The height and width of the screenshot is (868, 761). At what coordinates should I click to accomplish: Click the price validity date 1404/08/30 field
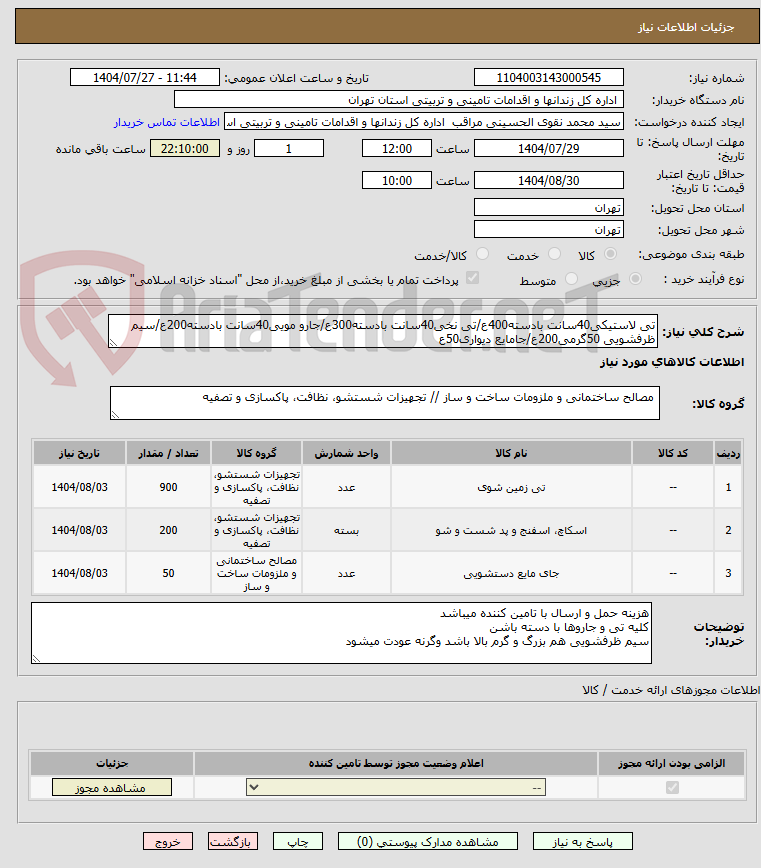tap(548, 180)
